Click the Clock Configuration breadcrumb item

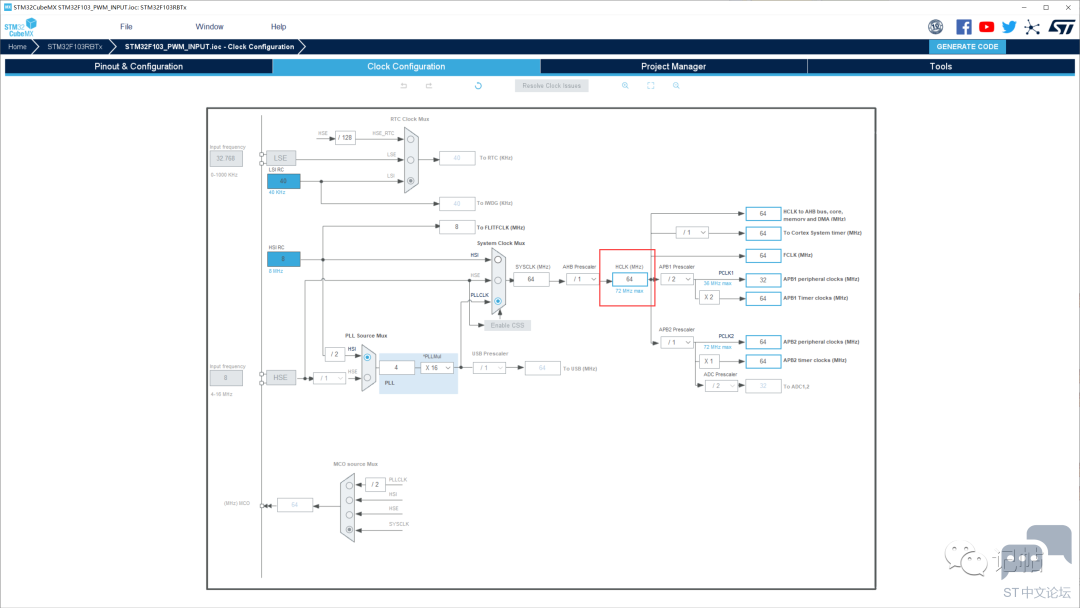pyautogui.click(x=209, y=47)
